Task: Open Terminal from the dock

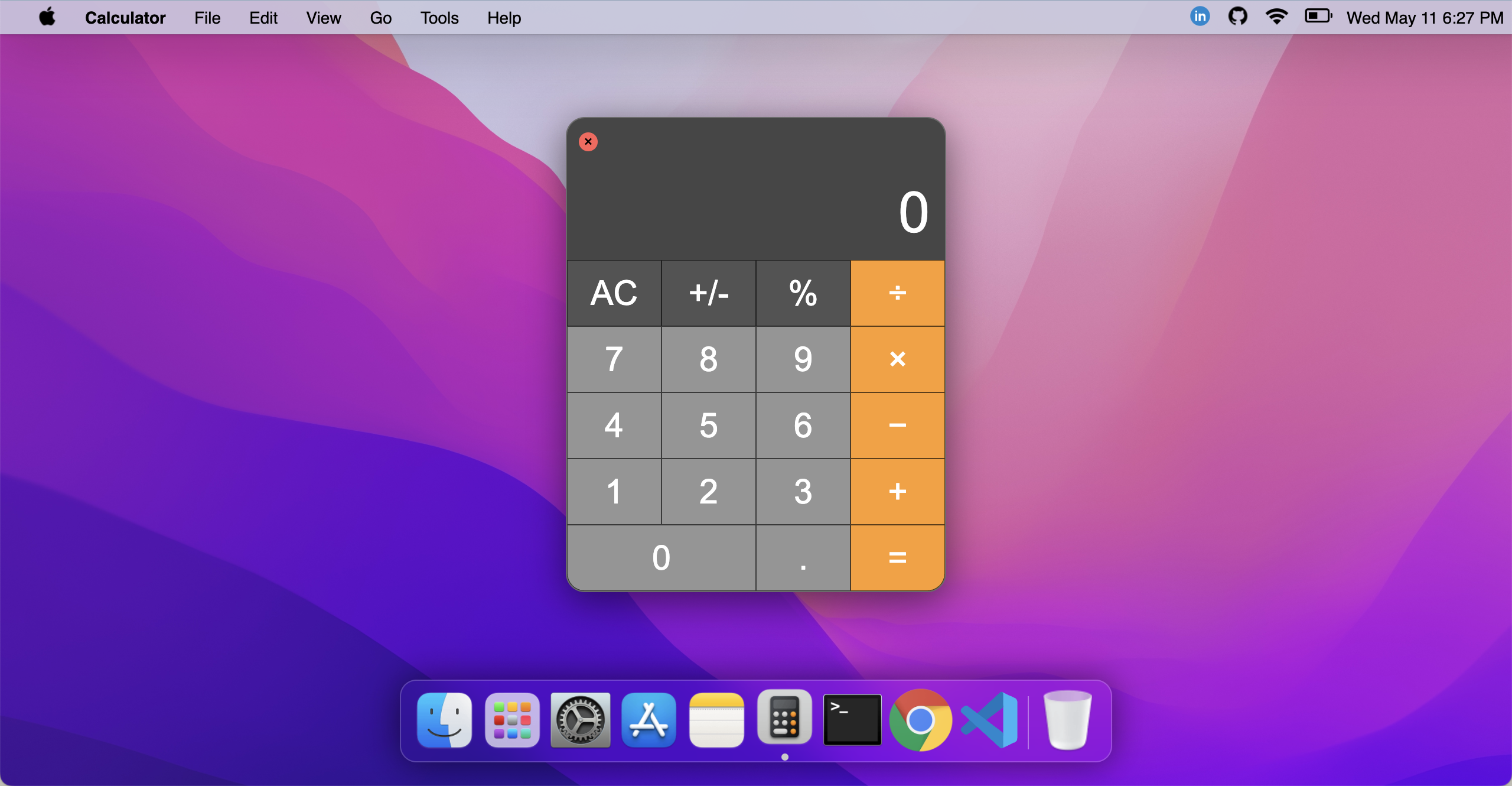Action: [852, 720]
